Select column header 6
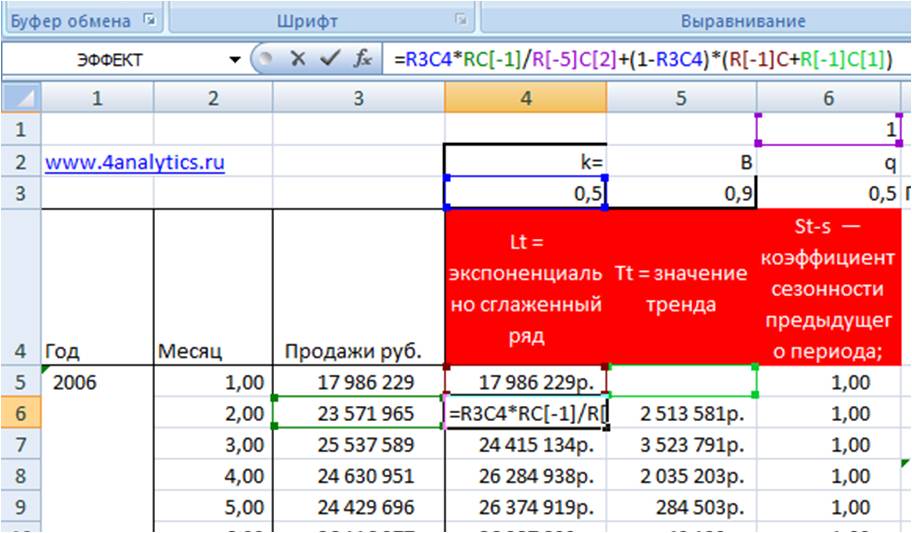Viewport: 912px width, 533px height. pyautogui.click(x=828, y=98)
